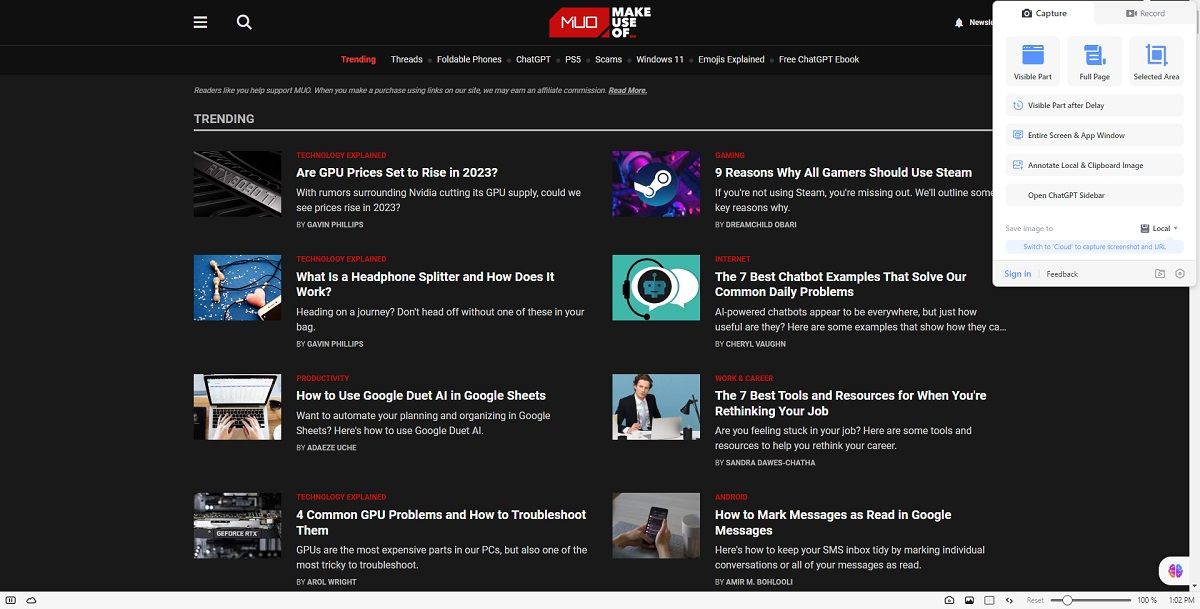This screenshot has width=1200, height=609.
Task: Open extension settings gear icon
Action: [1180, 274]
